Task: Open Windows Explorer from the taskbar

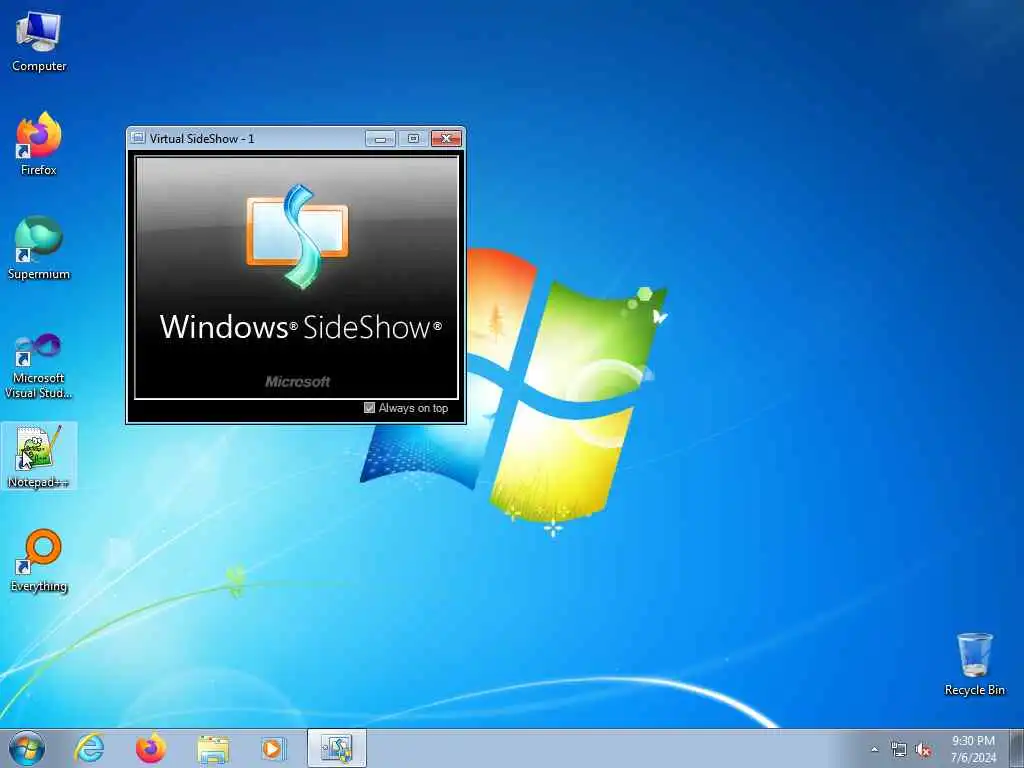Action: pyautogui.click(x=213, y=749)
